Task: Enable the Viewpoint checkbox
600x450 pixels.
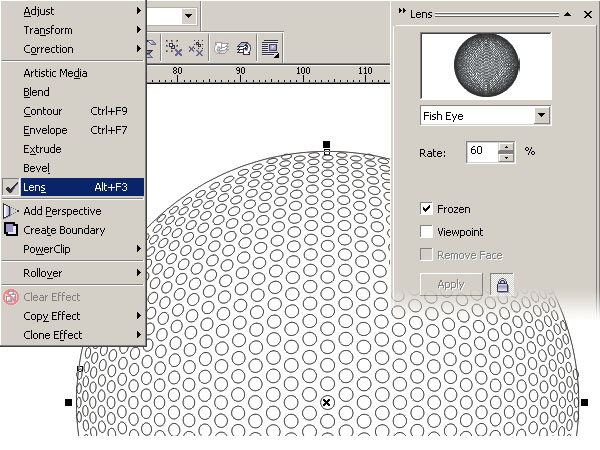Action: (x=426, y=232)
